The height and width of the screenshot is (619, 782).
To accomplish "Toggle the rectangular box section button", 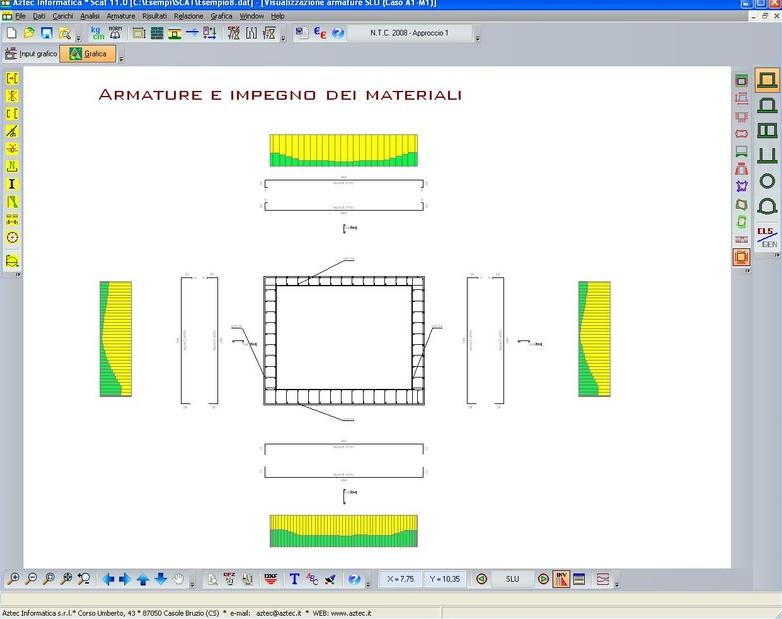I will [768, 80].
